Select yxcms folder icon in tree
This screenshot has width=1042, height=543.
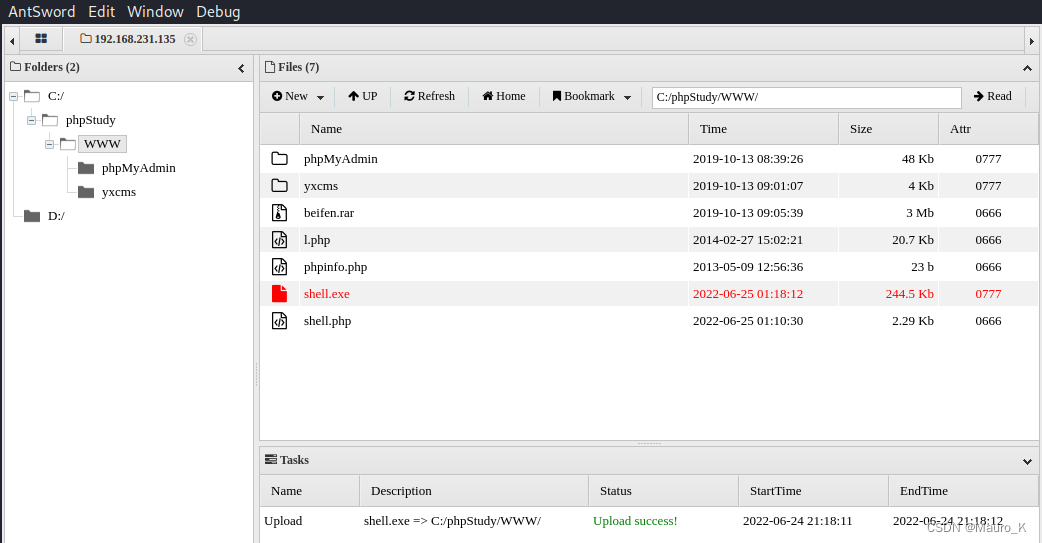[x=86, y=191]
